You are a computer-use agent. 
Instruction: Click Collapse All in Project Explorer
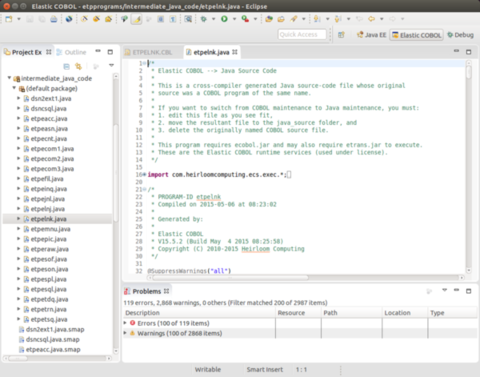(x=66, y=67)
